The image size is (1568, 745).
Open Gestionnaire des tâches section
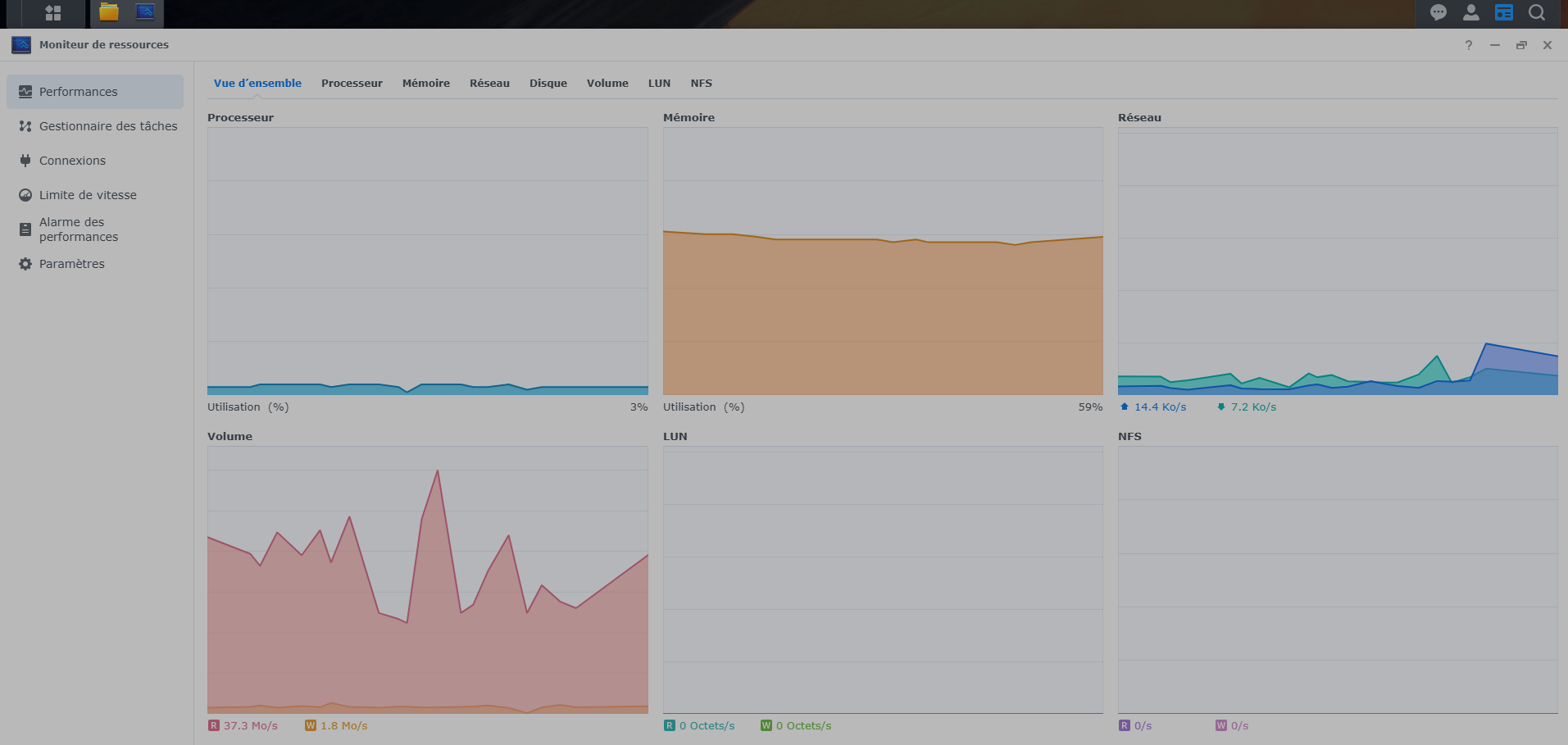[x=107, y=126]
